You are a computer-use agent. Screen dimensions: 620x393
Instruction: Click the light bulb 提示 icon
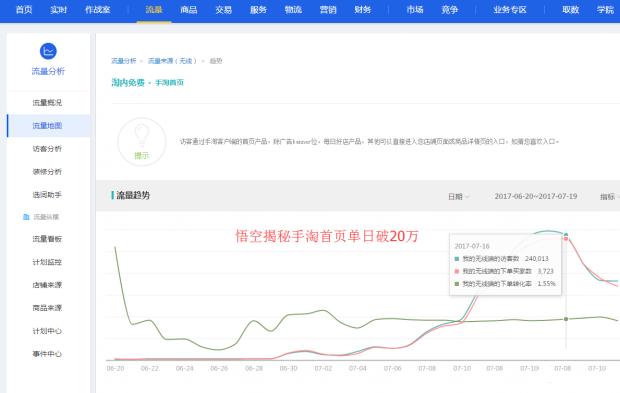point(142,142)
